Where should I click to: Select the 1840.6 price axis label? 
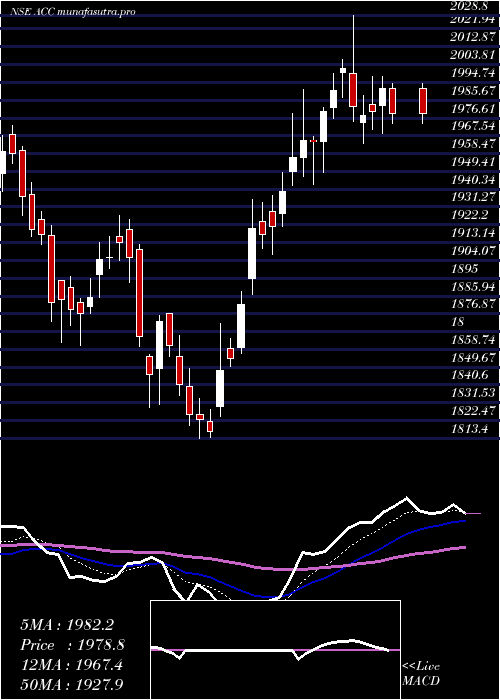469,375
